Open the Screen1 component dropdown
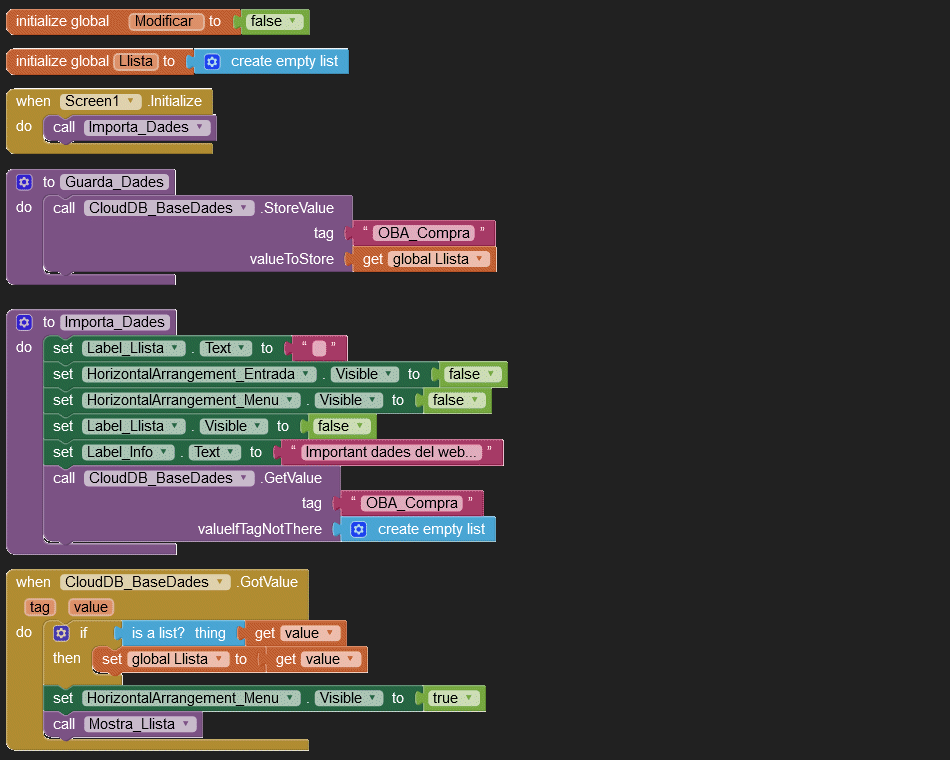 (x=131, y=101)
